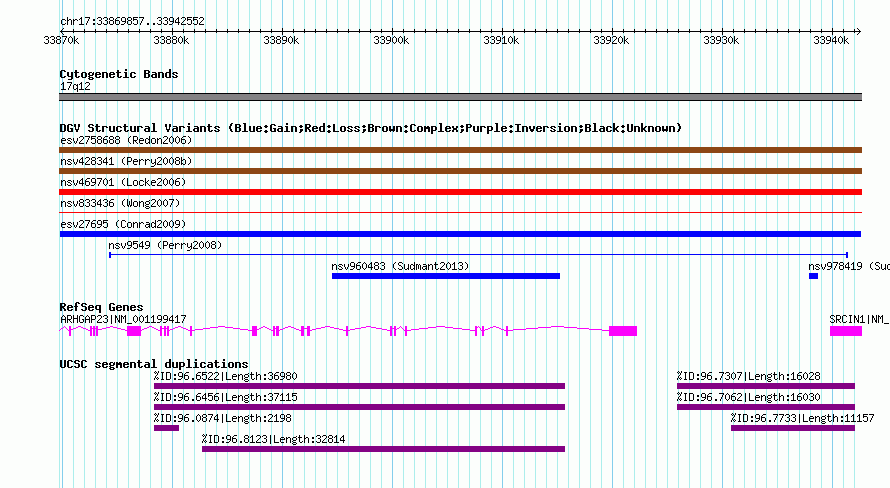This screenshot has width=890, height=488.
Task: Select the purple bar under Length:16028
Action: click(x=766, y=386)
